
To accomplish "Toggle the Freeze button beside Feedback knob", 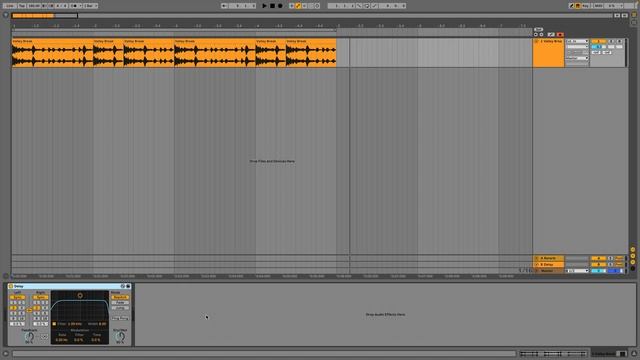I will (x=44, y=337).
